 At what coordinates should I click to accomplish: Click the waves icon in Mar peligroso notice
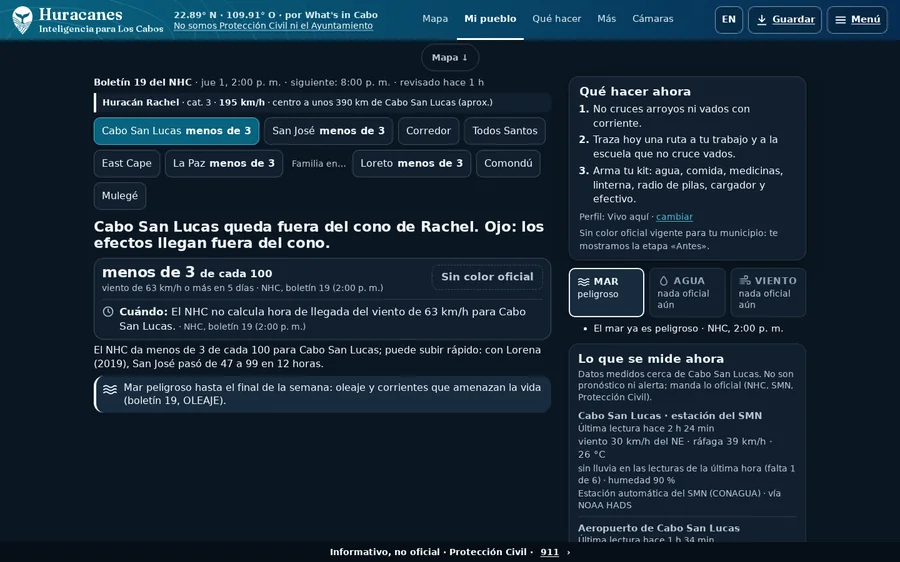pyautogui.click(x=110, y=389)
